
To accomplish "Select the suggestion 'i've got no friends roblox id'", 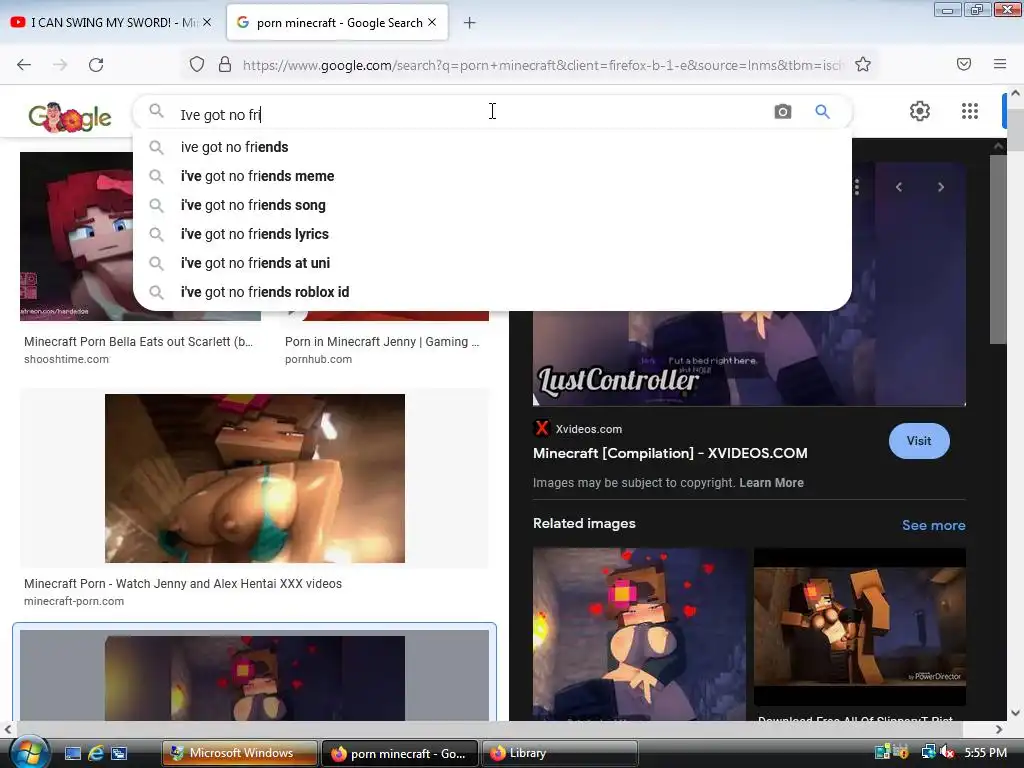I will 492,292.
